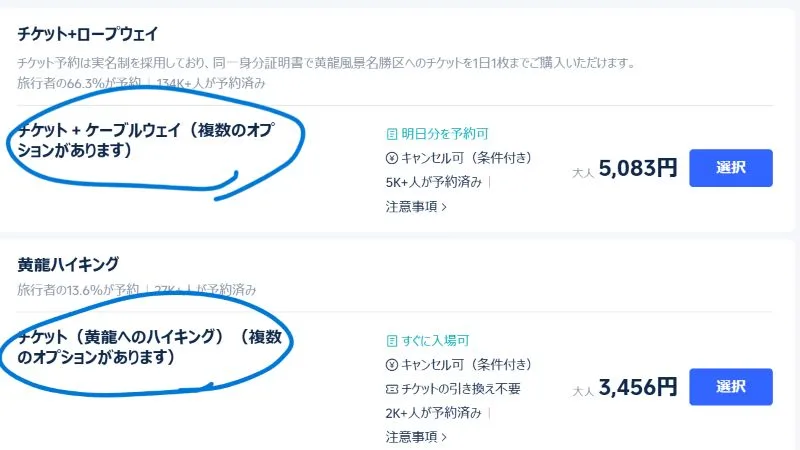
Task: Click the icon beside すぐに入場可
Action: pyautogui.click(x=392, y=340)
